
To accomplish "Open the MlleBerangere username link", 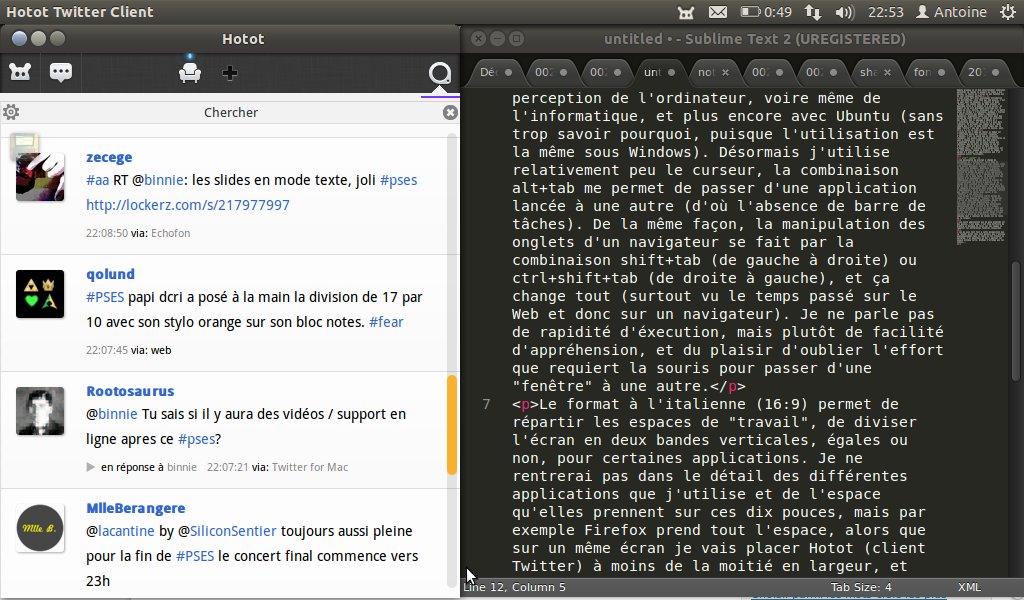I will [x=136, y=508].
